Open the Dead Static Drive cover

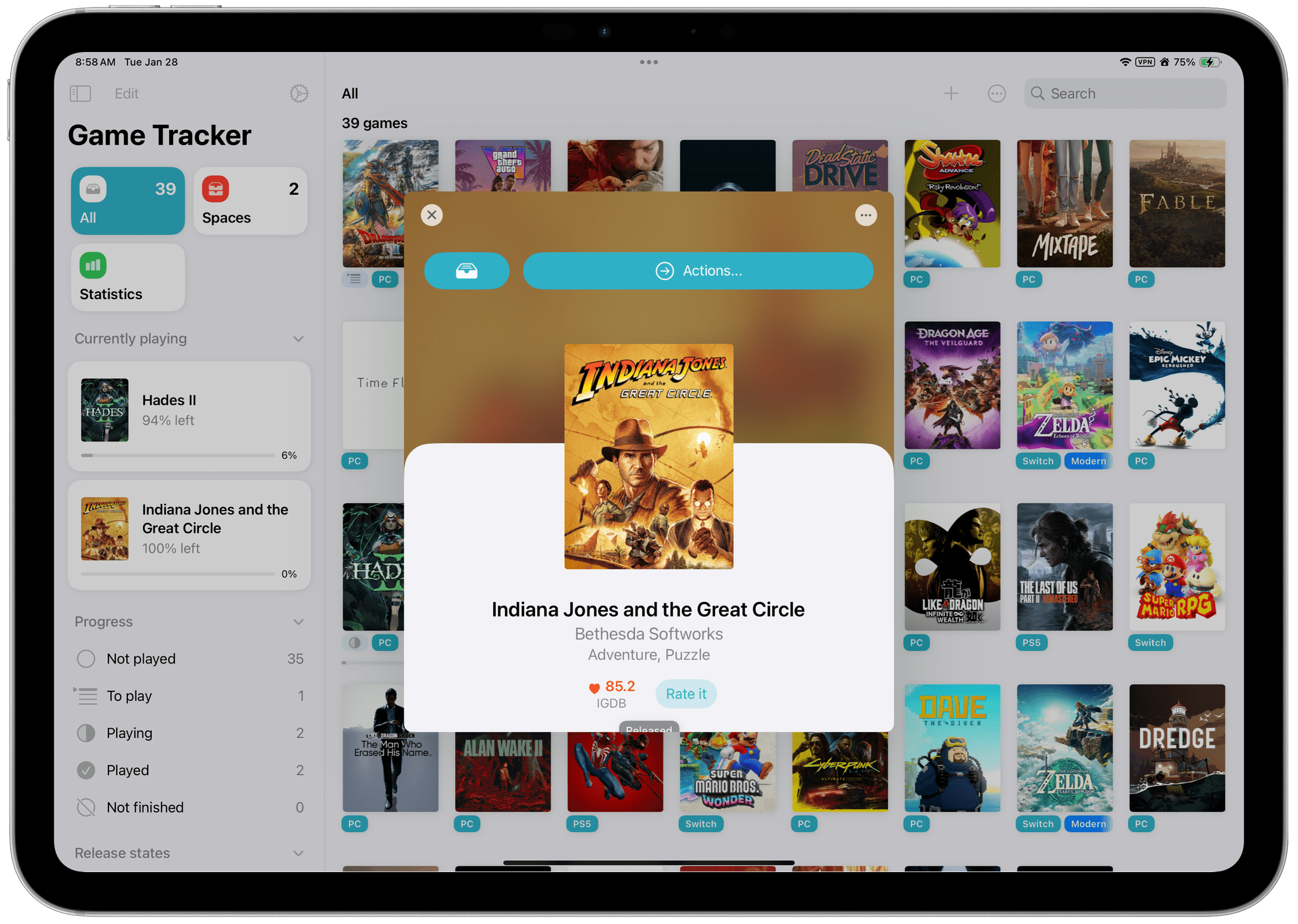tap(840, 165)
